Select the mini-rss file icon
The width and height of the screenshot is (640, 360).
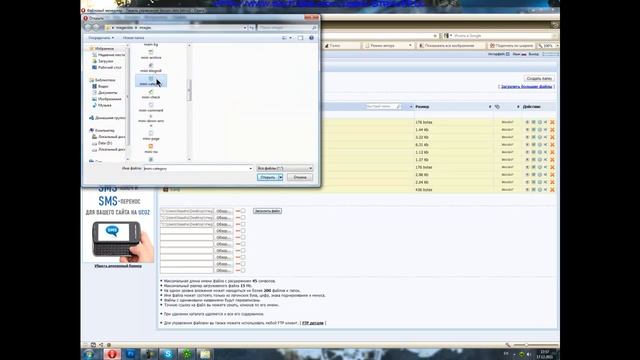[x=151, y=146]
